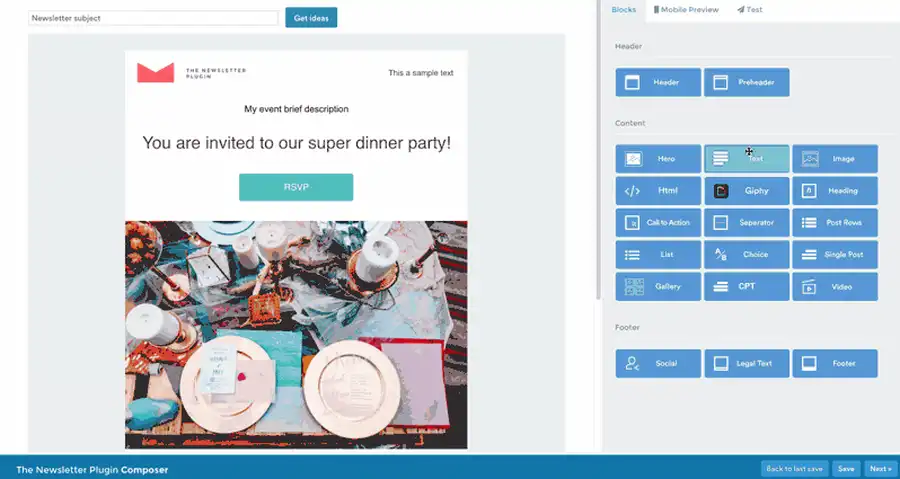Add an Html code block
The height and width of the screenshot is (479, 900).
[658, 191]
